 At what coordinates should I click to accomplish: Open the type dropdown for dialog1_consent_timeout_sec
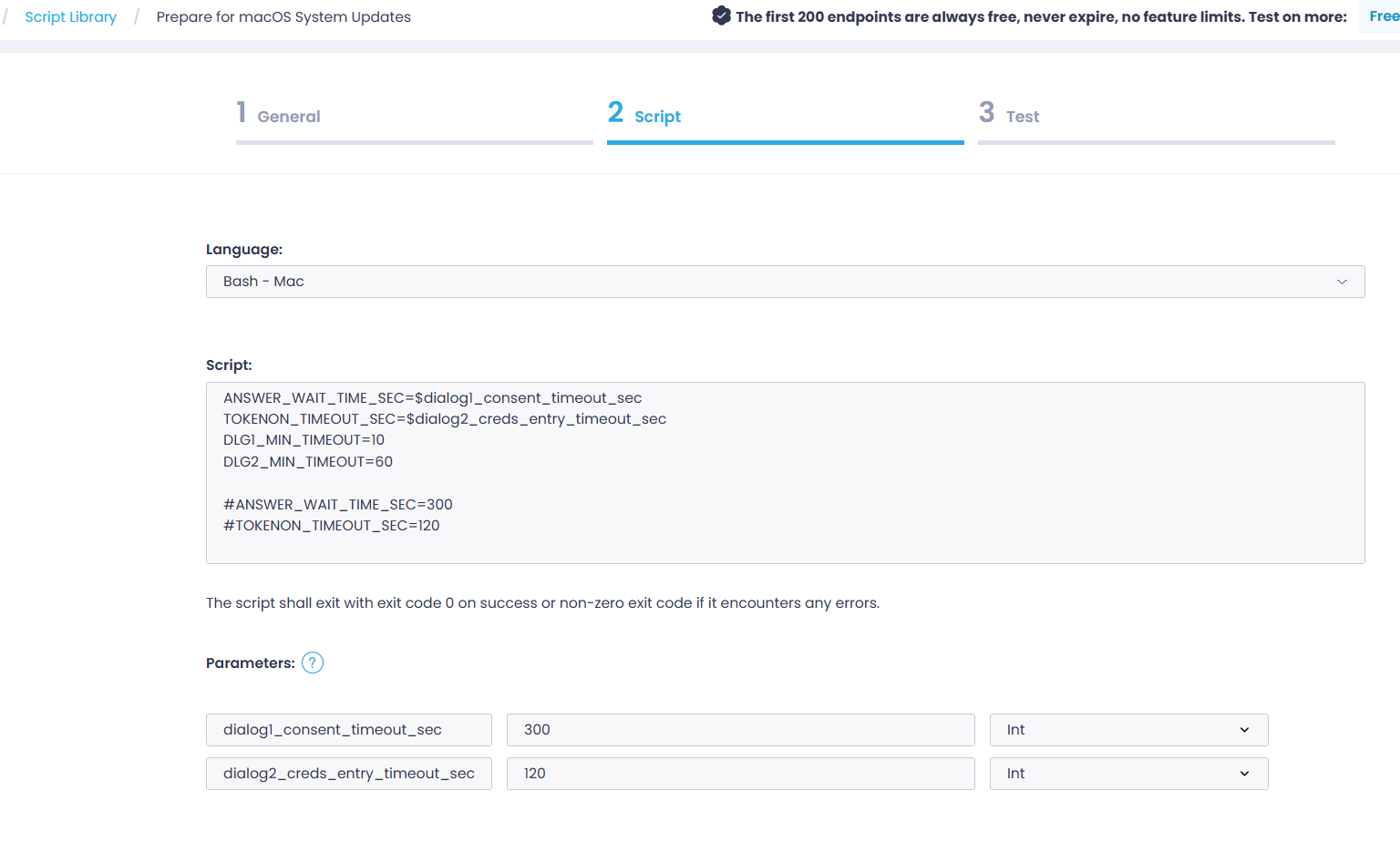click(1128, 729)
